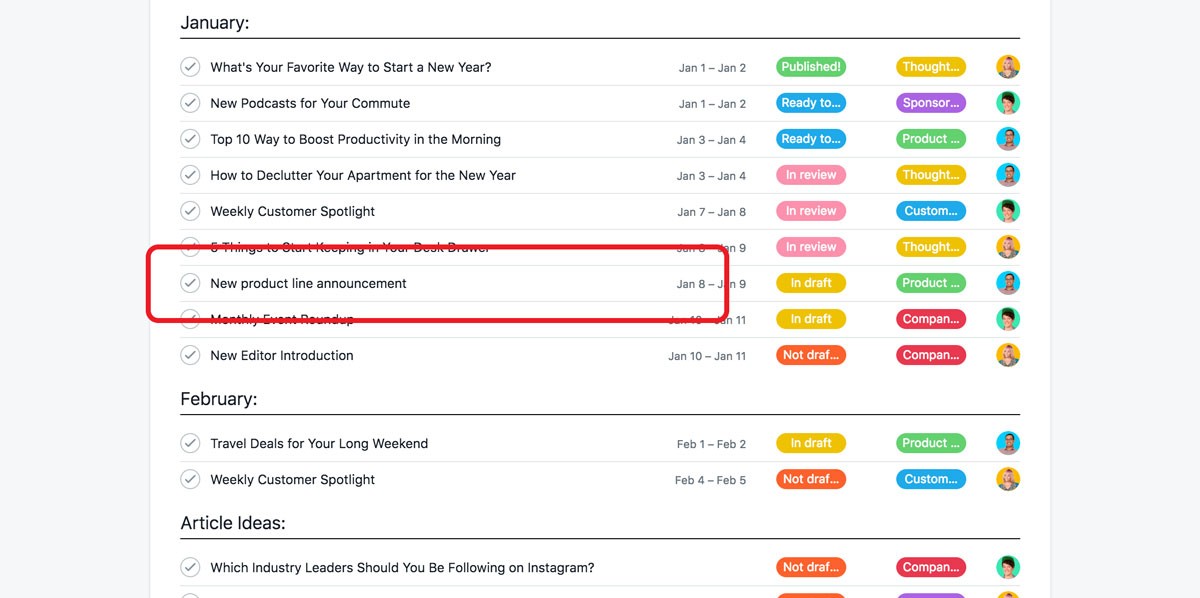Open the assignee avatar for "New Podcasts for Your Commute"

coord(1008,103)
